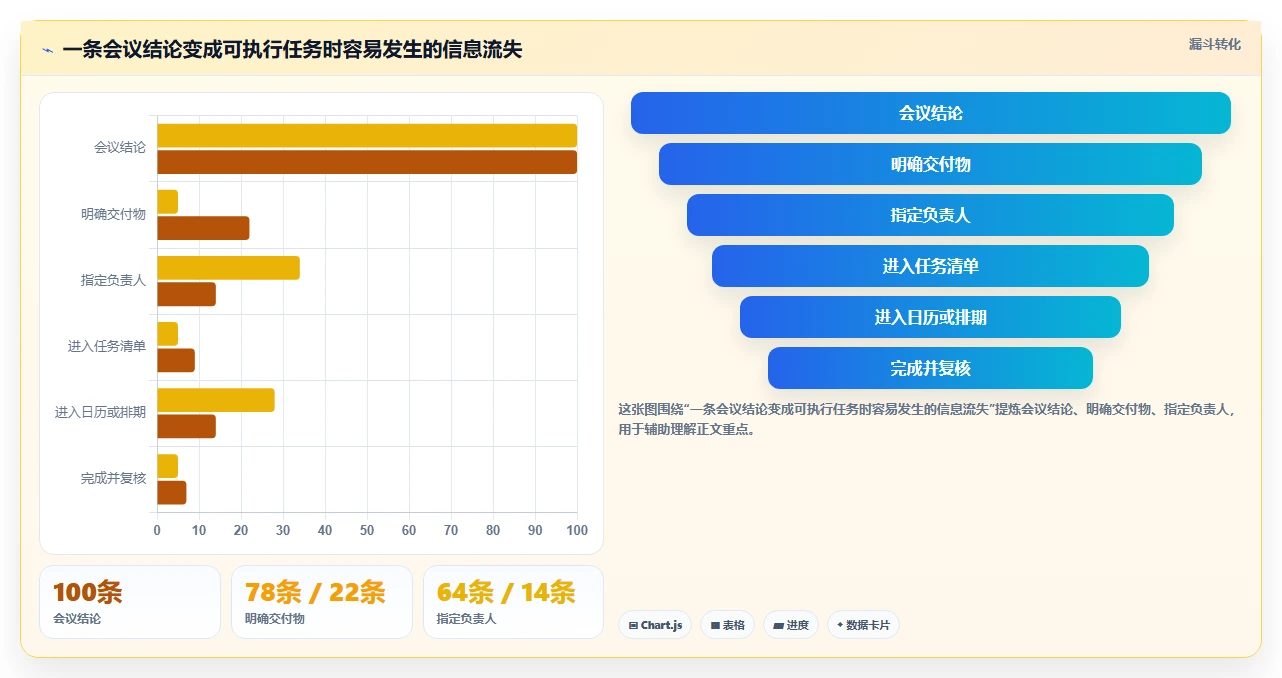Click the brown bar for 完成并复核
This screenshot has height=678, width=1282.
tap(171, 492)
